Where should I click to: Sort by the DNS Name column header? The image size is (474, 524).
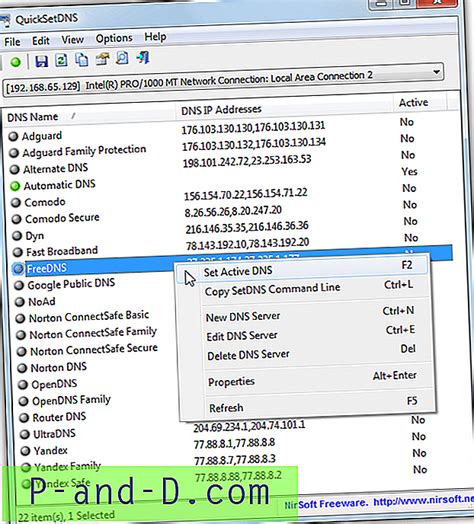[33, 117]
